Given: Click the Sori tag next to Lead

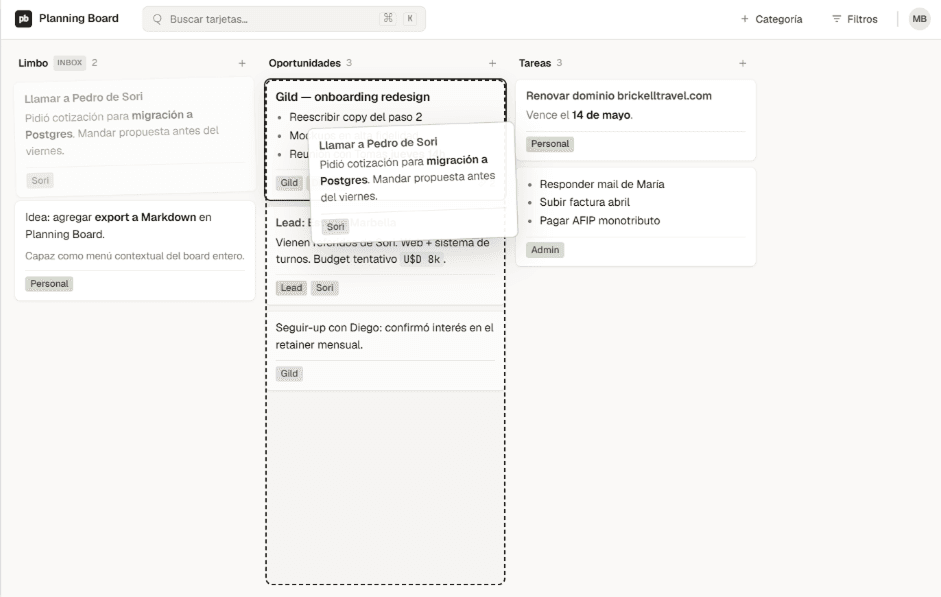Looking at the screenshot, I should tap(325, 288).
